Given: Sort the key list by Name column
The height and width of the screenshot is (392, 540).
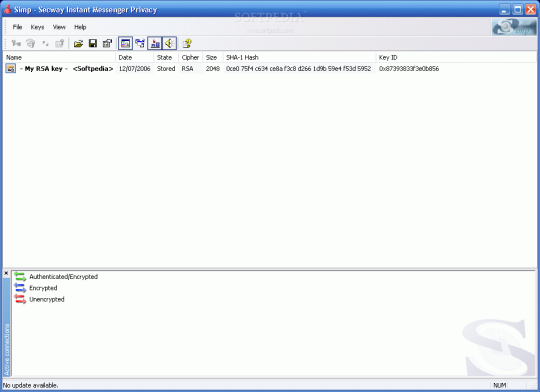Looking at the screenshot, I should click(59, 57).
